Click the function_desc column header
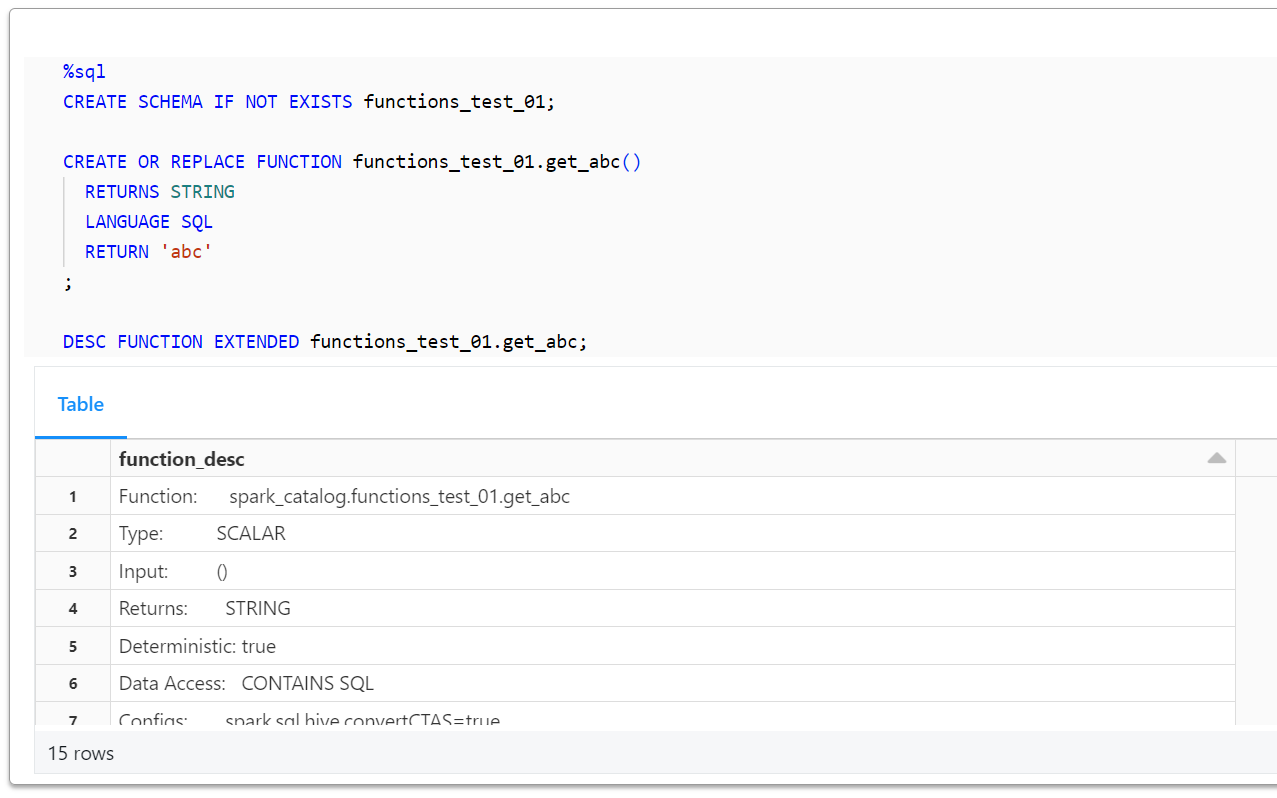 673,459
